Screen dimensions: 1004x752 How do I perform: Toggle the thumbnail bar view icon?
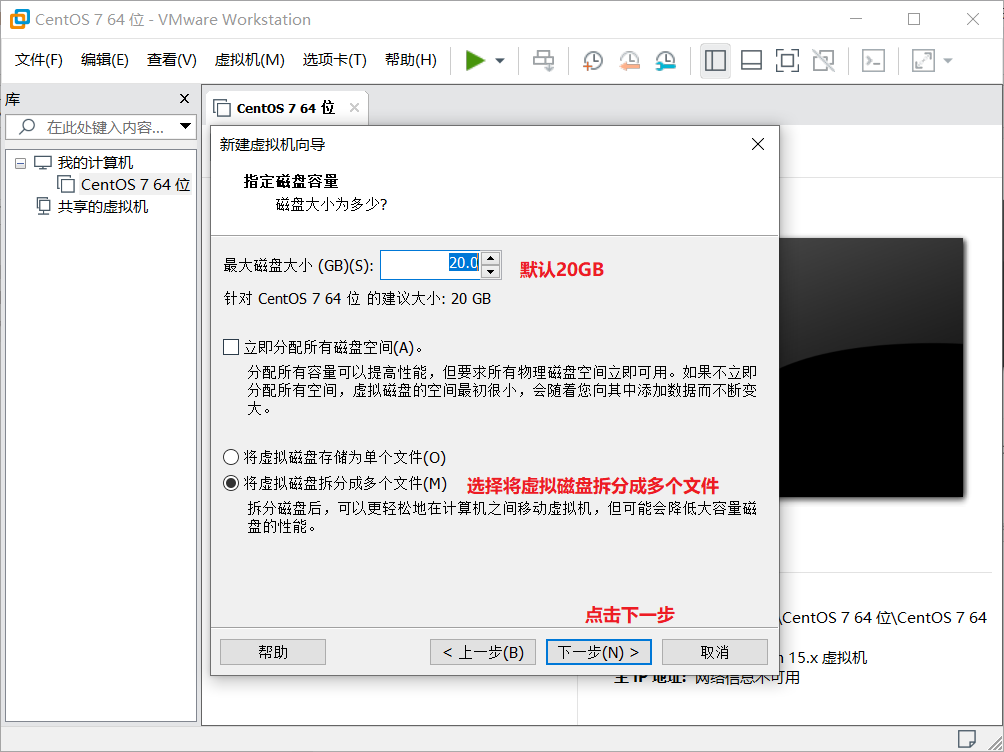(751, 61)
